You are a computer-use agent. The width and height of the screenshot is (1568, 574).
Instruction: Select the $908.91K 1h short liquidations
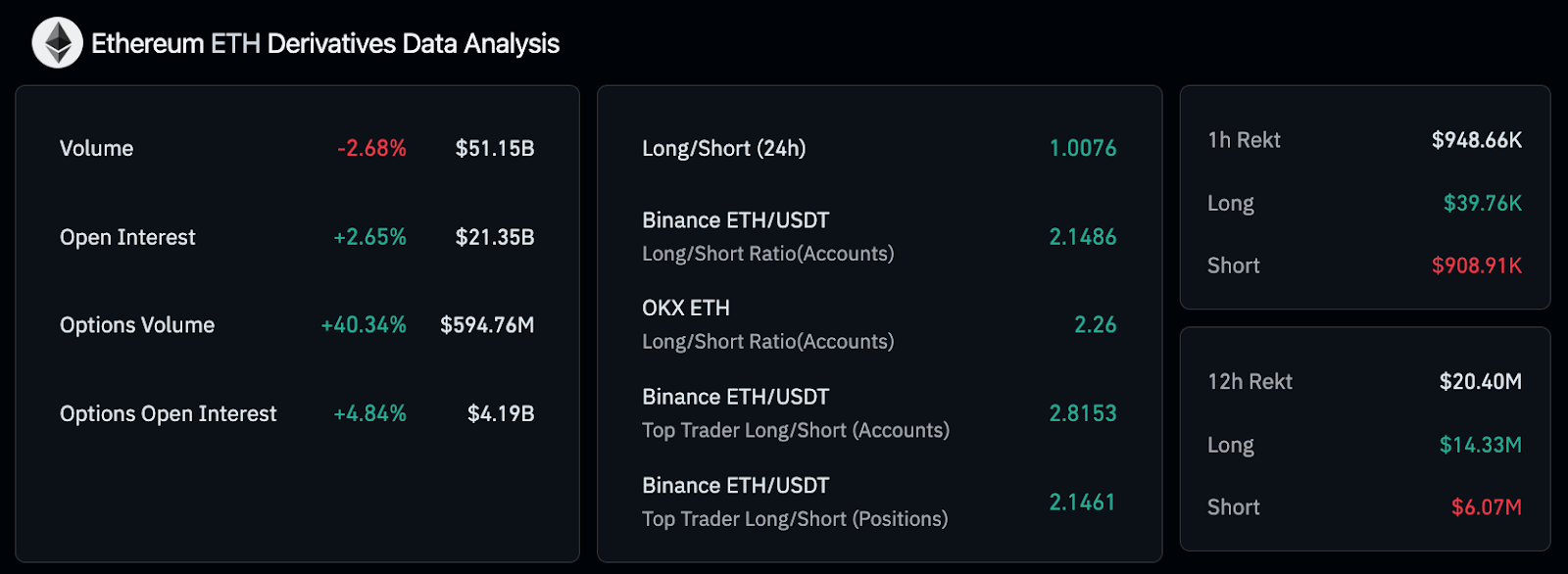tap(1476, 266)
